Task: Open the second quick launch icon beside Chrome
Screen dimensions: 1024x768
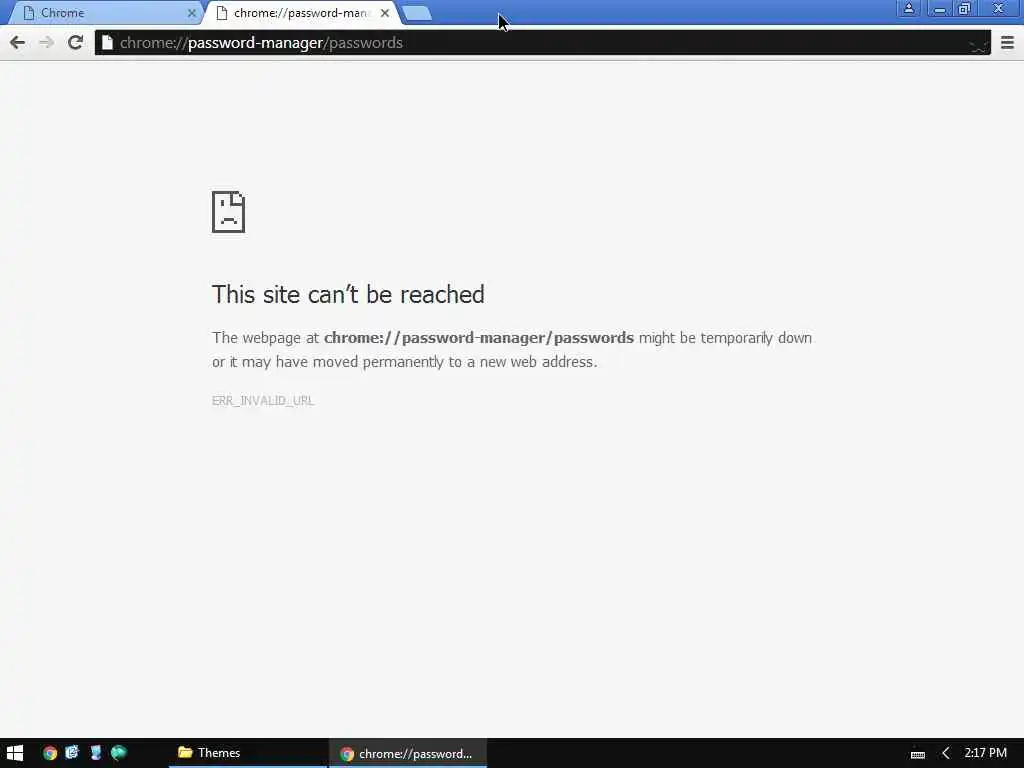Action: [x=72, y=752]
